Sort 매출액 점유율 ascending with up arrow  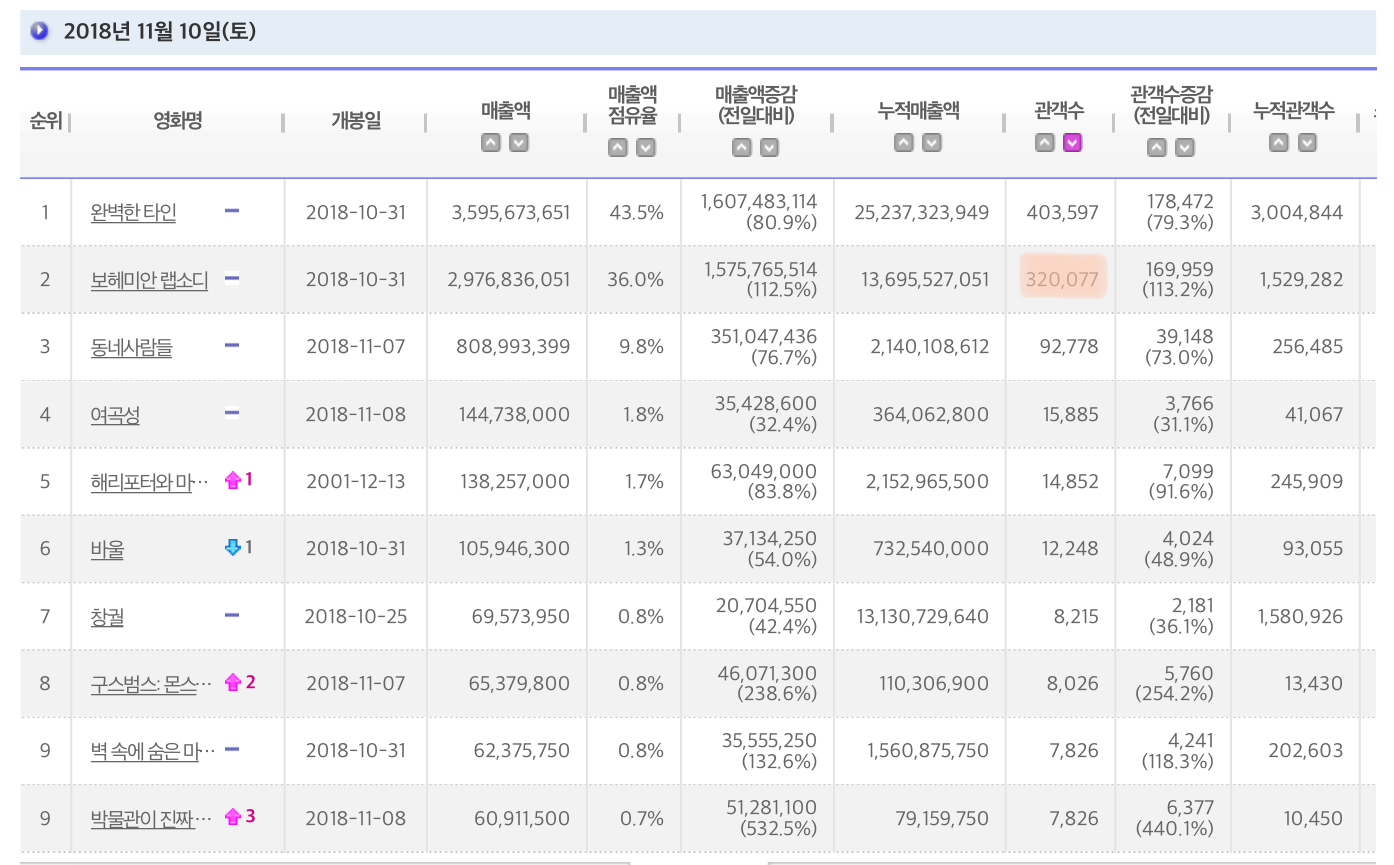coord(618,148)
